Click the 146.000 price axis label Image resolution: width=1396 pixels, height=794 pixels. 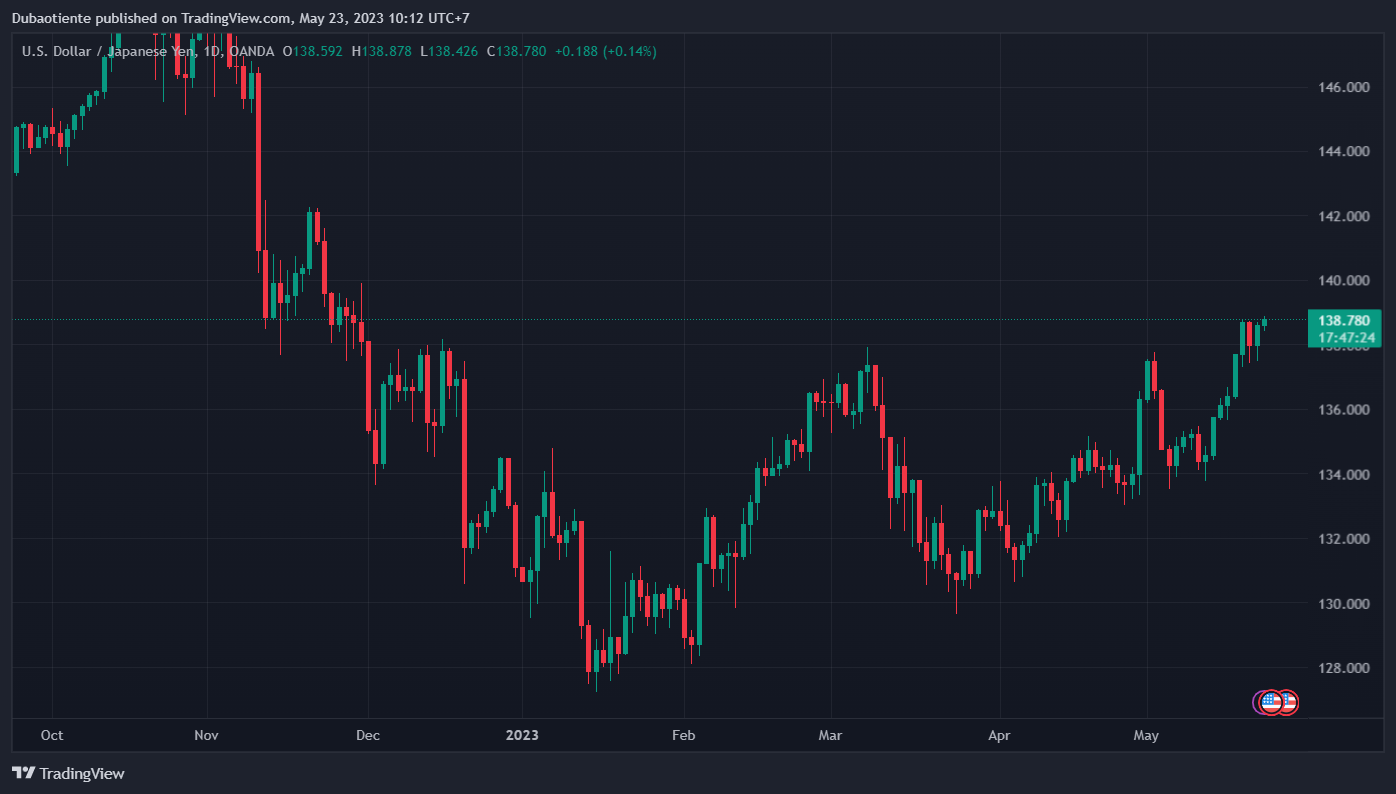pyautogui.click(x=1343, y=88)
